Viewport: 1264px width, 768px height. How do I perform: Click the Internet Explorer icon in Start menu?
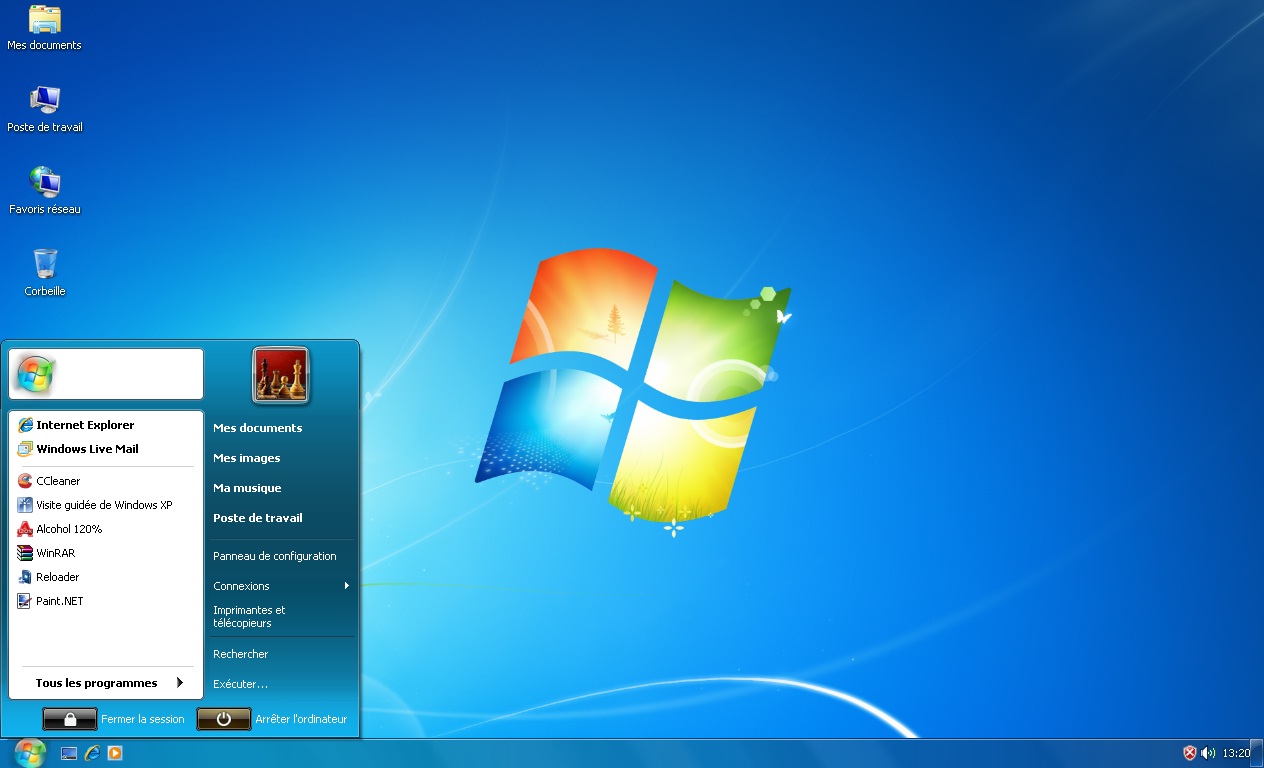coord(25,425)
